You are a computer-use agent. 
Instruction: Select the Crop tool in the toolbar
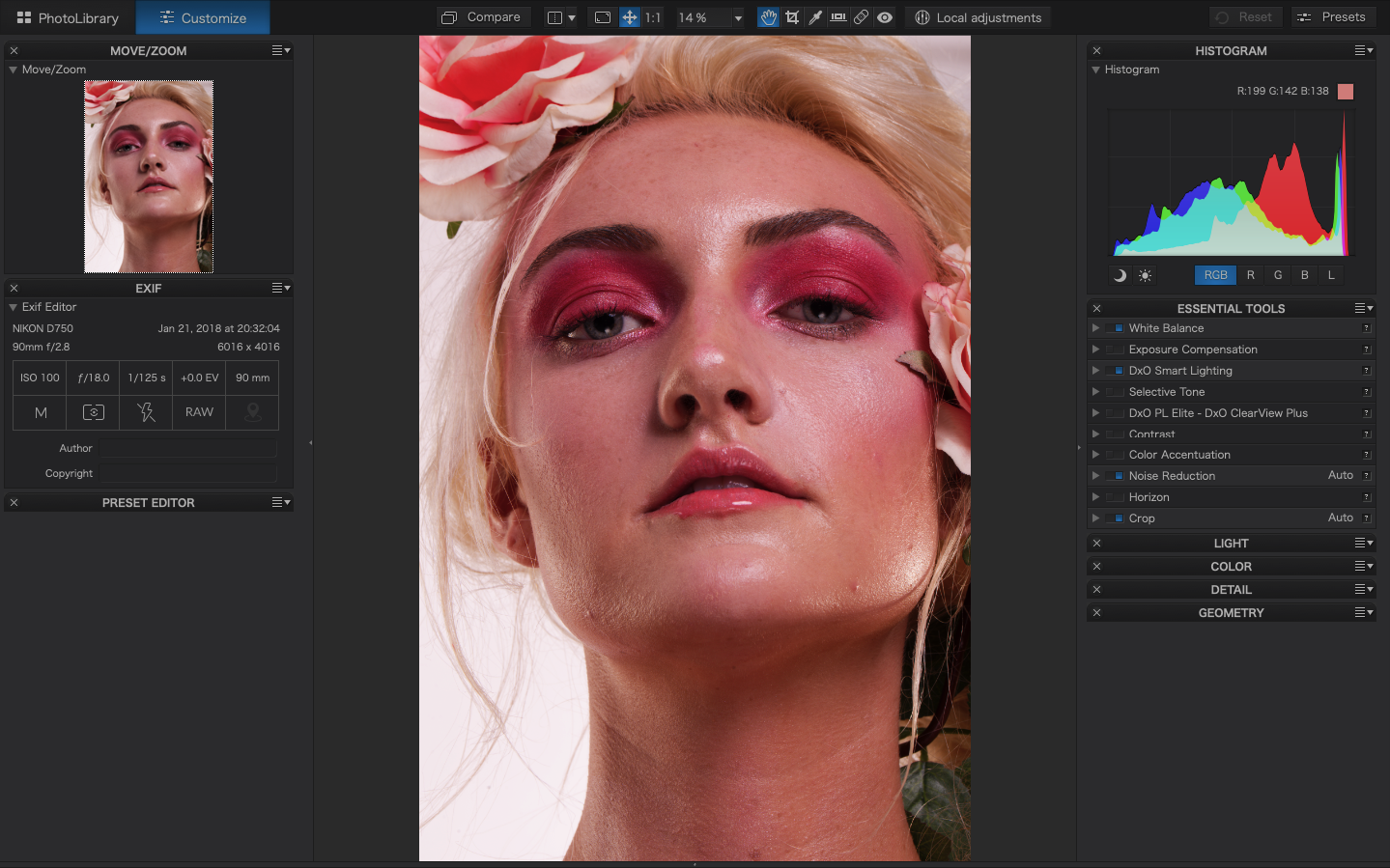pos(792,16)
